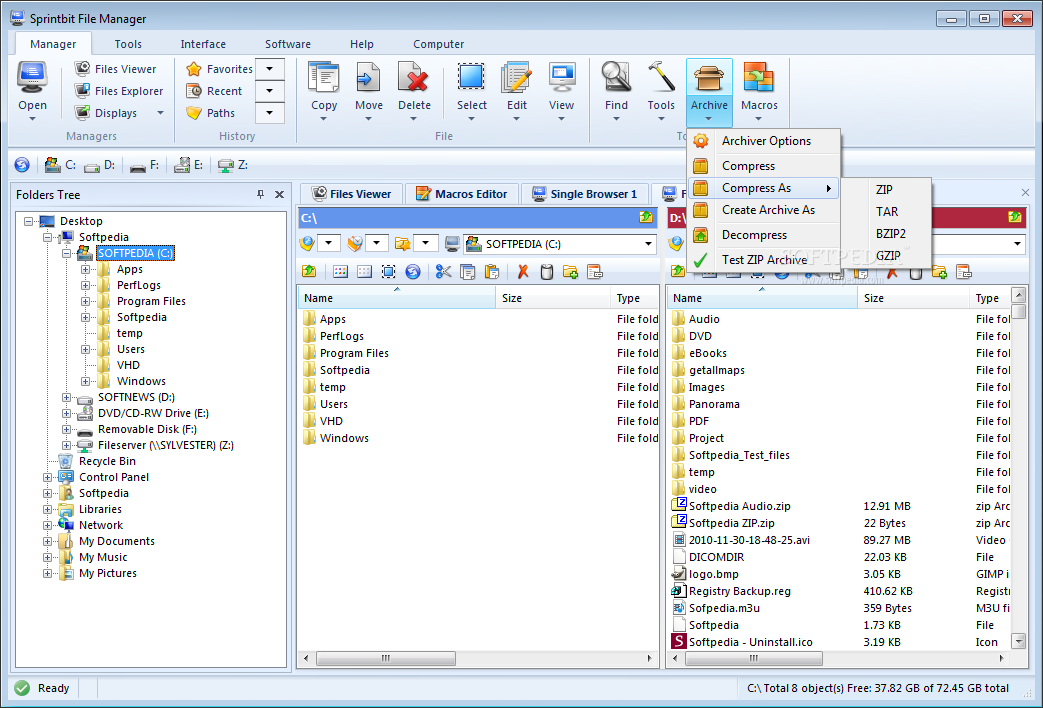This screenshot has height=708, width=1043.
Task: Click the copy icon in the C:\ pane toolbar
Action: click(x=468, y=271)
